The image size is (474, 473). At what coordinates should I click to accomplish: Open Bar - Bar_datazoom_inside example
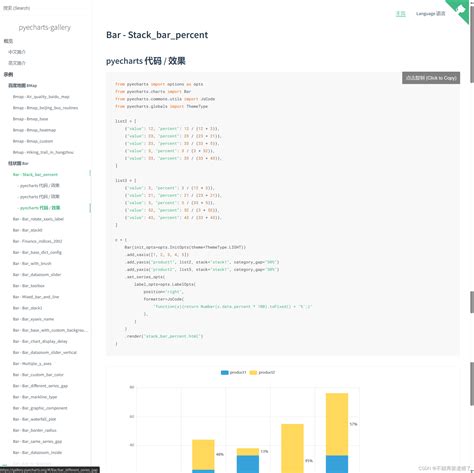(37, 452)
